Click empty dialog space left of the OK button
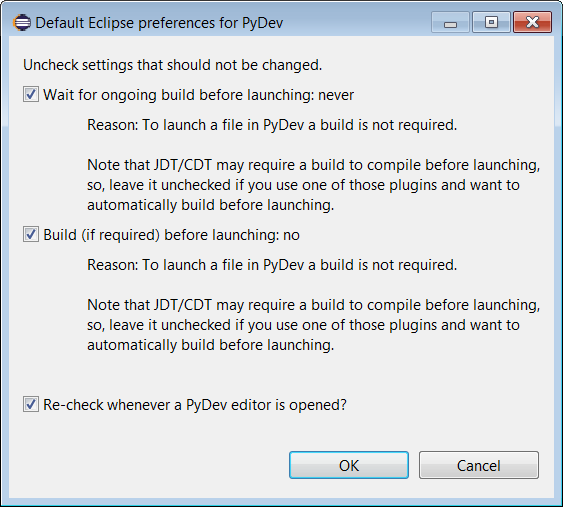Viewport: 563px width, 507px height. (151, 465)
